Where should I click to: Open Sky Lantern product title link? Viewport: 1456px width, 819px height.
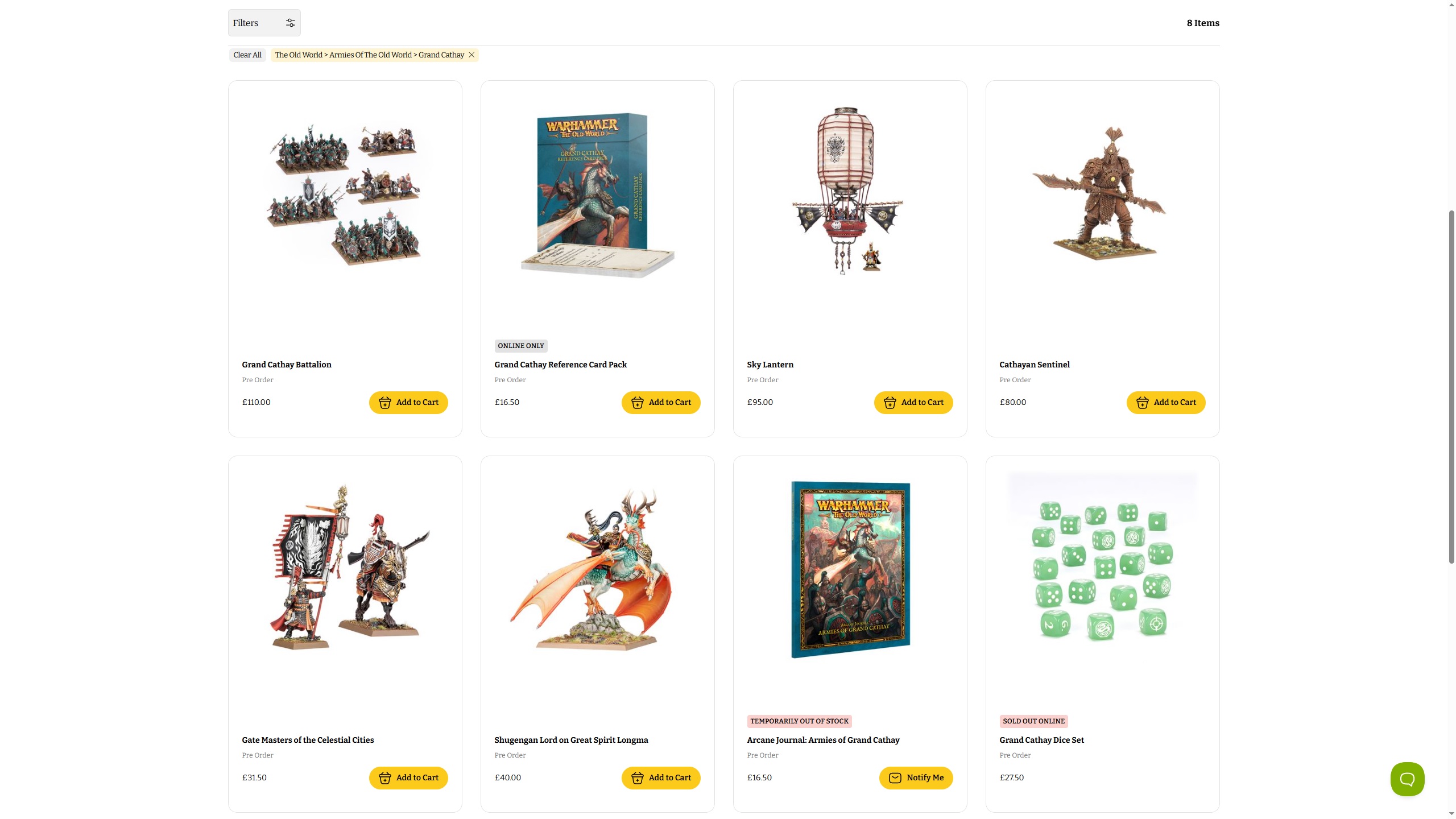(770, 365)
